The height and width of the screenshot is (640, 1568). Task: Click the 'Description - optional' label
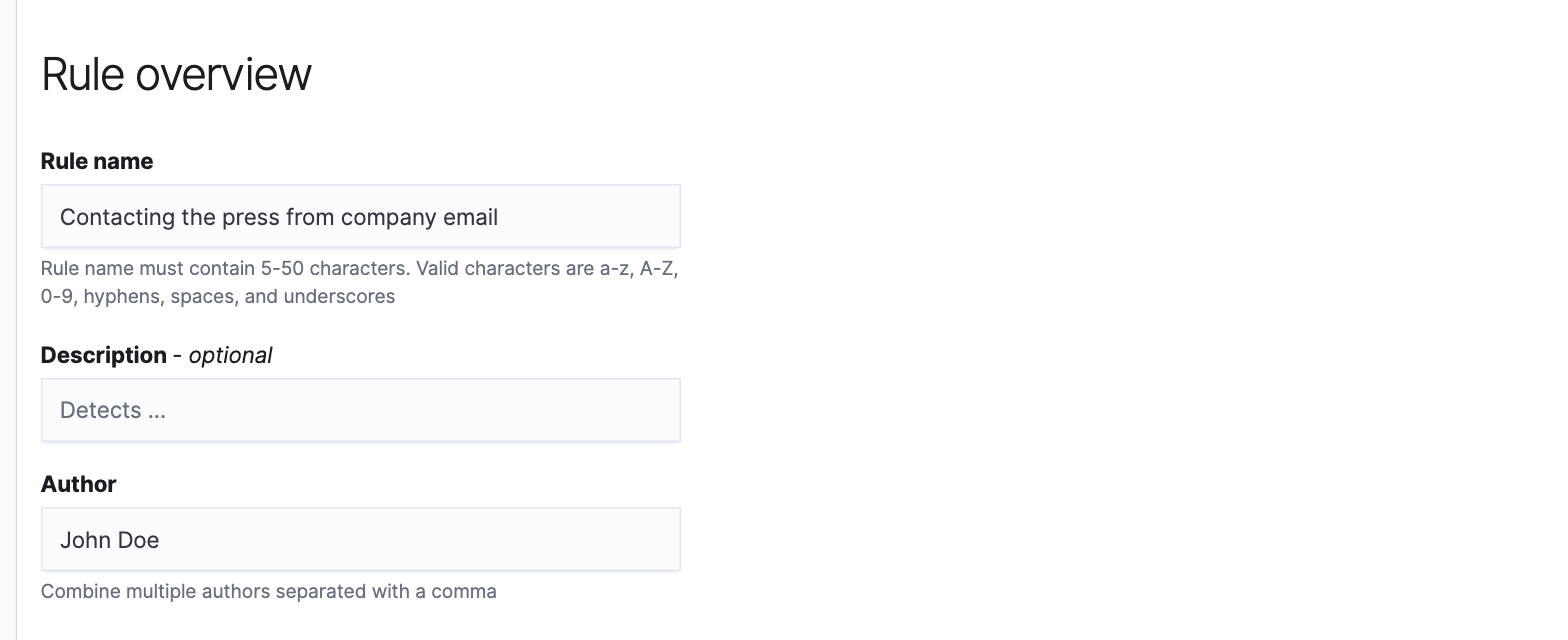(156, 355)
